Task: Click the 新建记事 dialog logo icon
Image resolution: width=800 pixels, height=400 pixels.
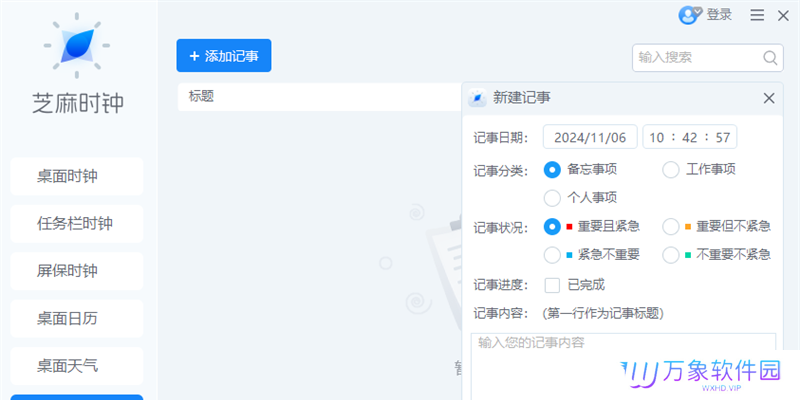Action: pyautogui.click(x=477, y=97)
